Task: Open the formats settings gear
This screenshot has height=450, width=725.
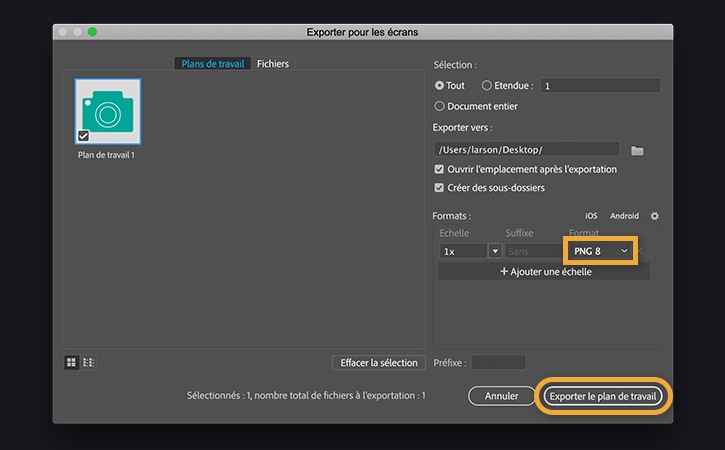Action: [x=655, y=216]
